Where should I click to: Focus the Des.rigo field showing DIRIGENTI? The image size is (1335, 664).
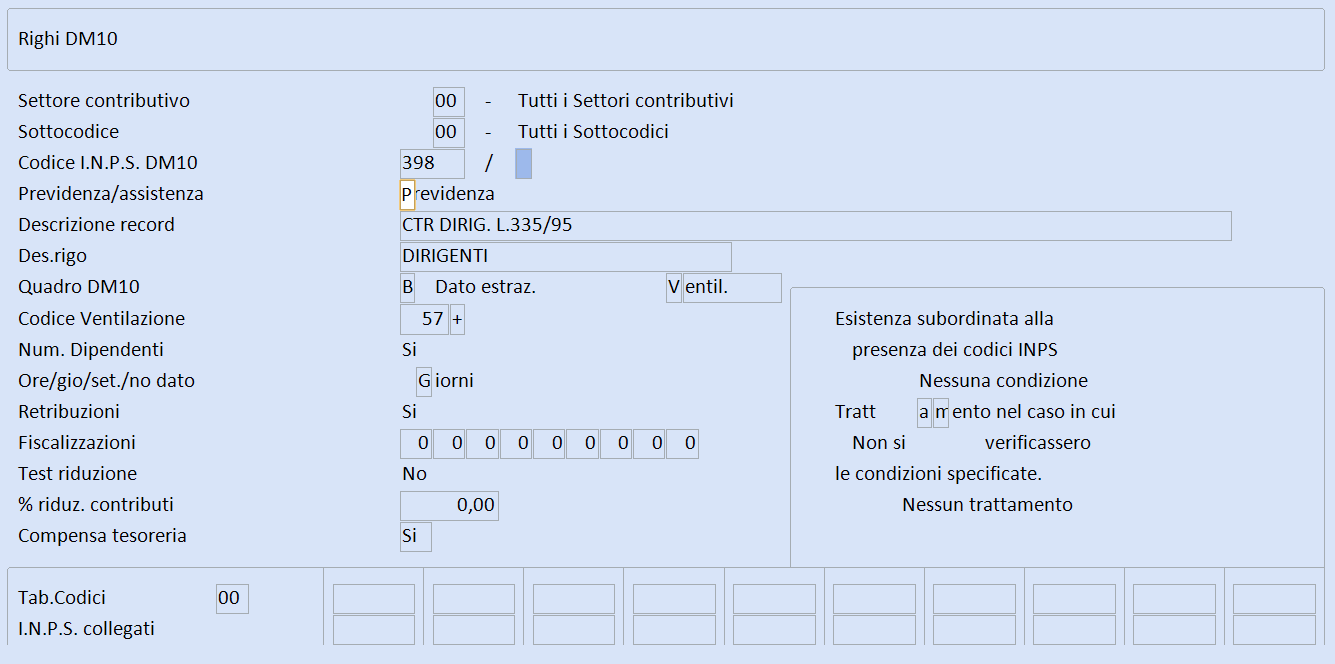565,256
